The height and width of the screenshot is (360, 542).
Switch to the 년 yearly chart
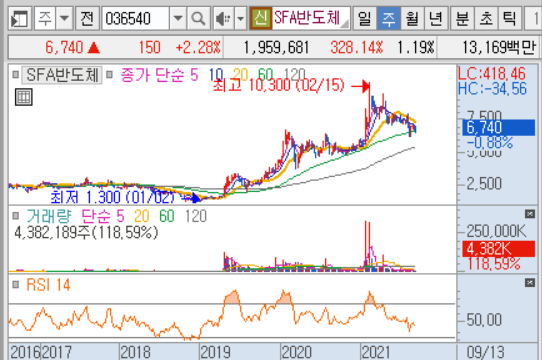(x=436, y=18)
